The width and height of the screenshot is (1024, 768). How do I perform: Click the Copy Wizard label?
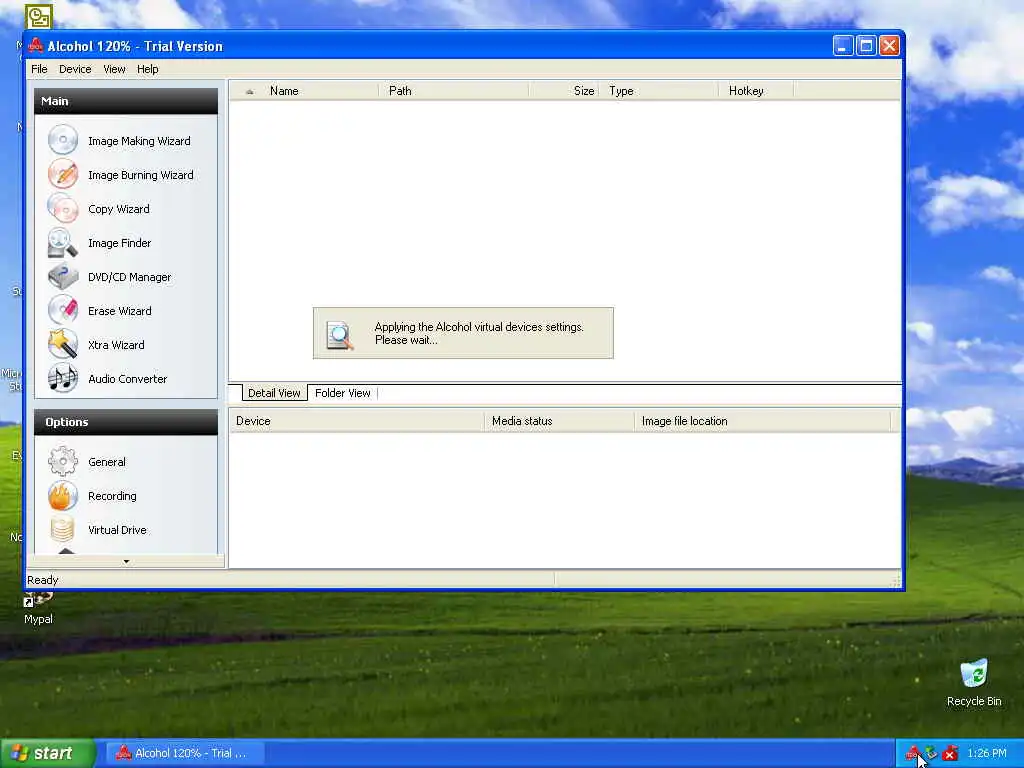pos(119,209)
